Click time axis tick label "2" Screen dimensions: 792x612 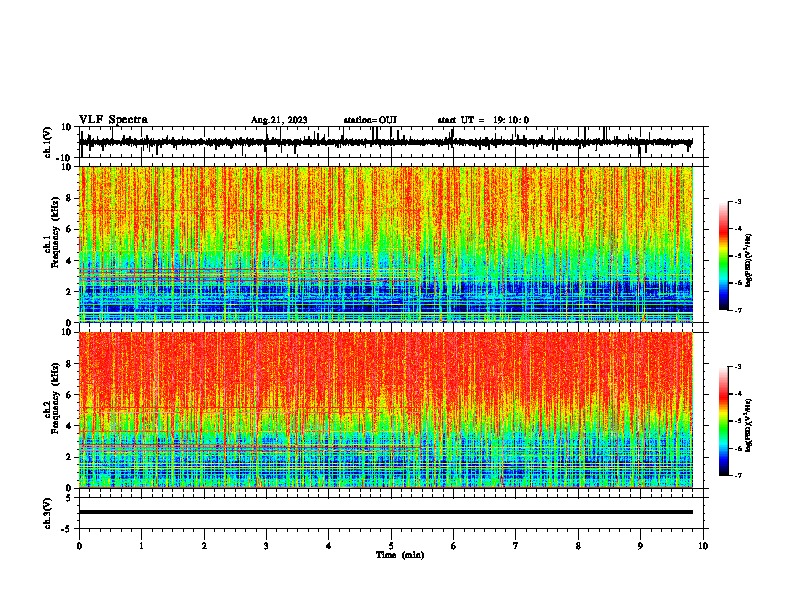[x=204, y=546]
